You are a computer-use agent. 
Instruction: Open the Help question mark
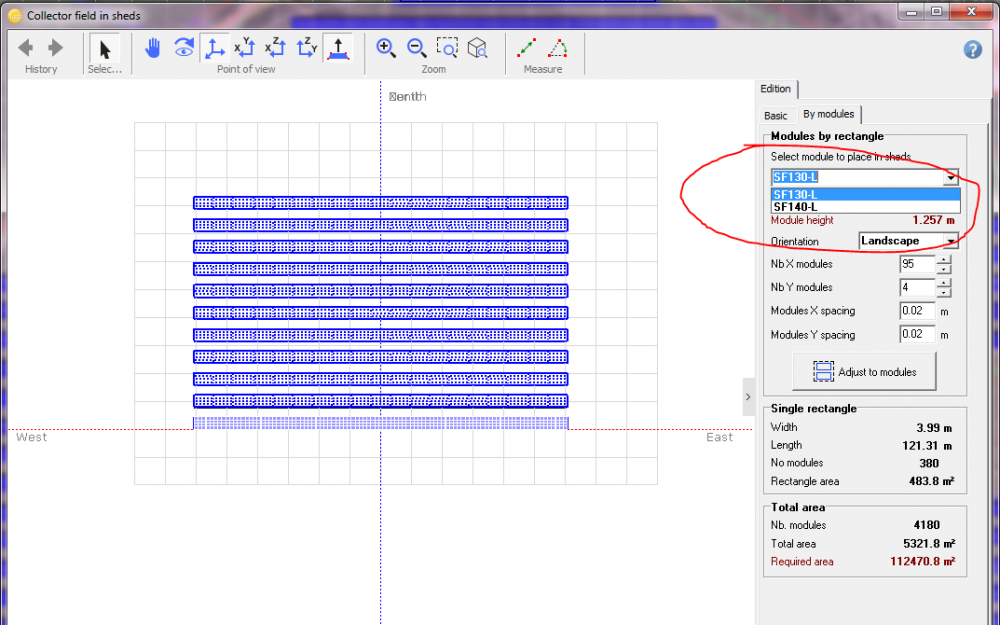[972, 49]
